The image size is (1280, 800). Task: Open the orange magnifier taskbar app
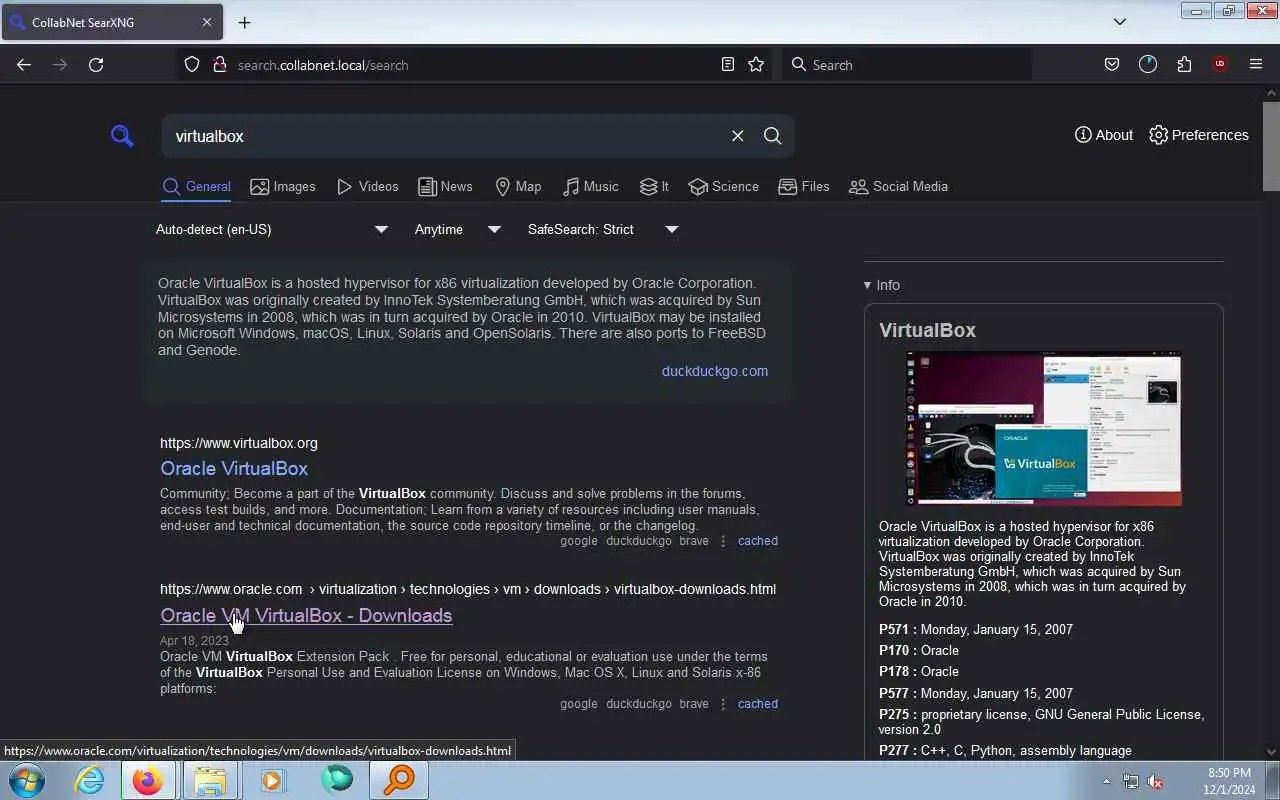click(399, 780)
